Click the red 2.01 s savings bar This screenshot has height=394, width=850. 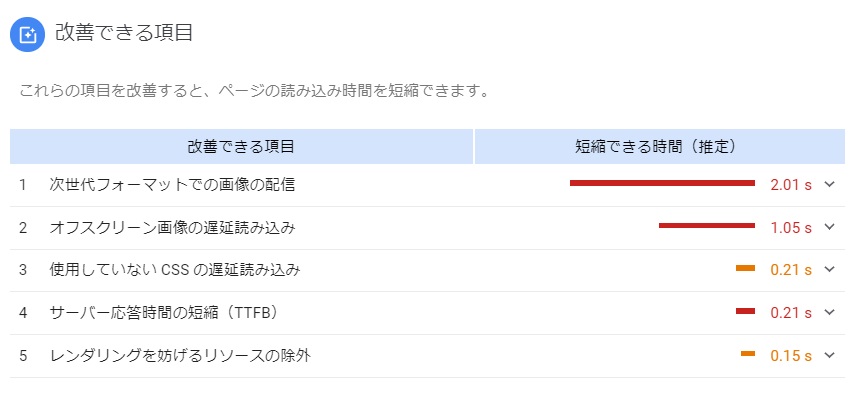662,183
